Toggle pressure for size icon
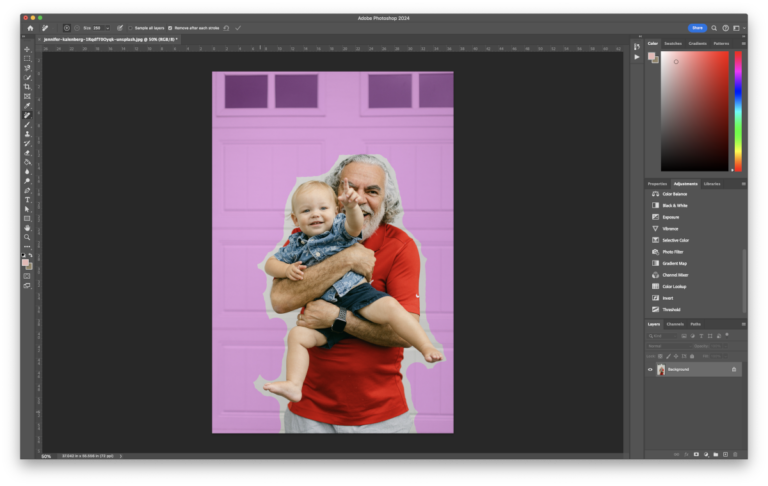 (x=120, y=28)
